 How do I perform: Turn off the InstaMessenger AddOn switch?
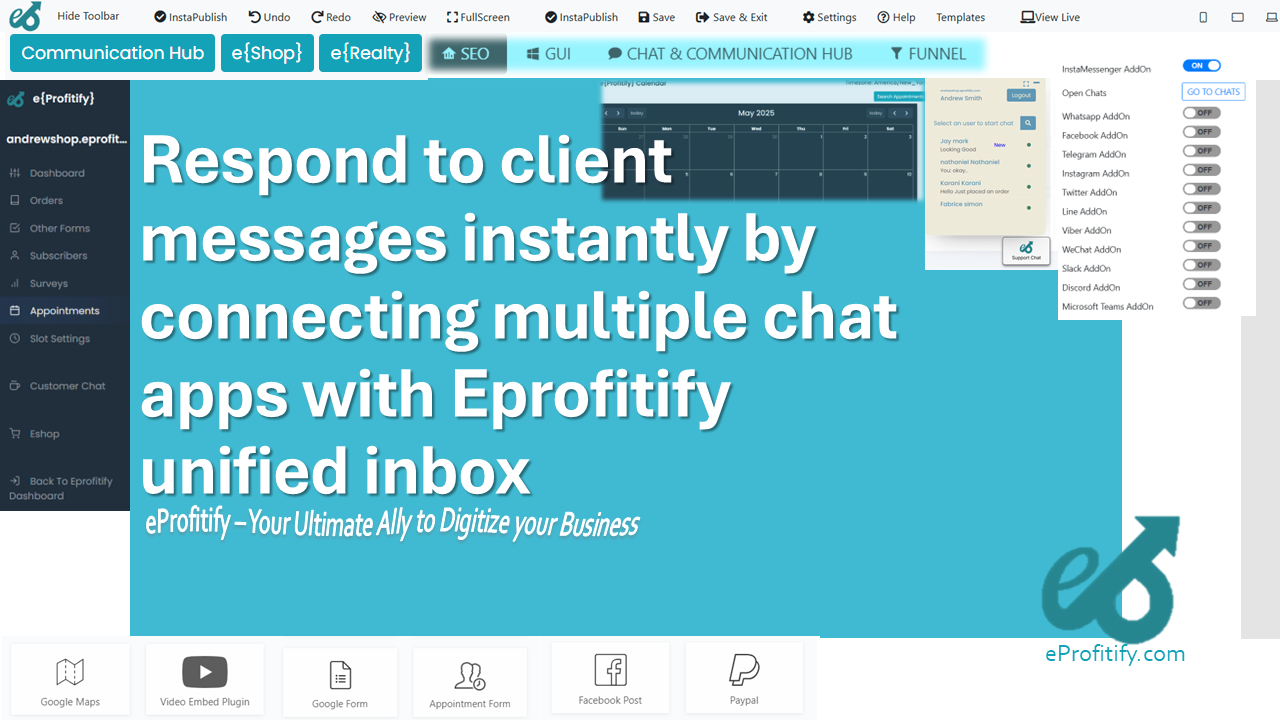1201,66
